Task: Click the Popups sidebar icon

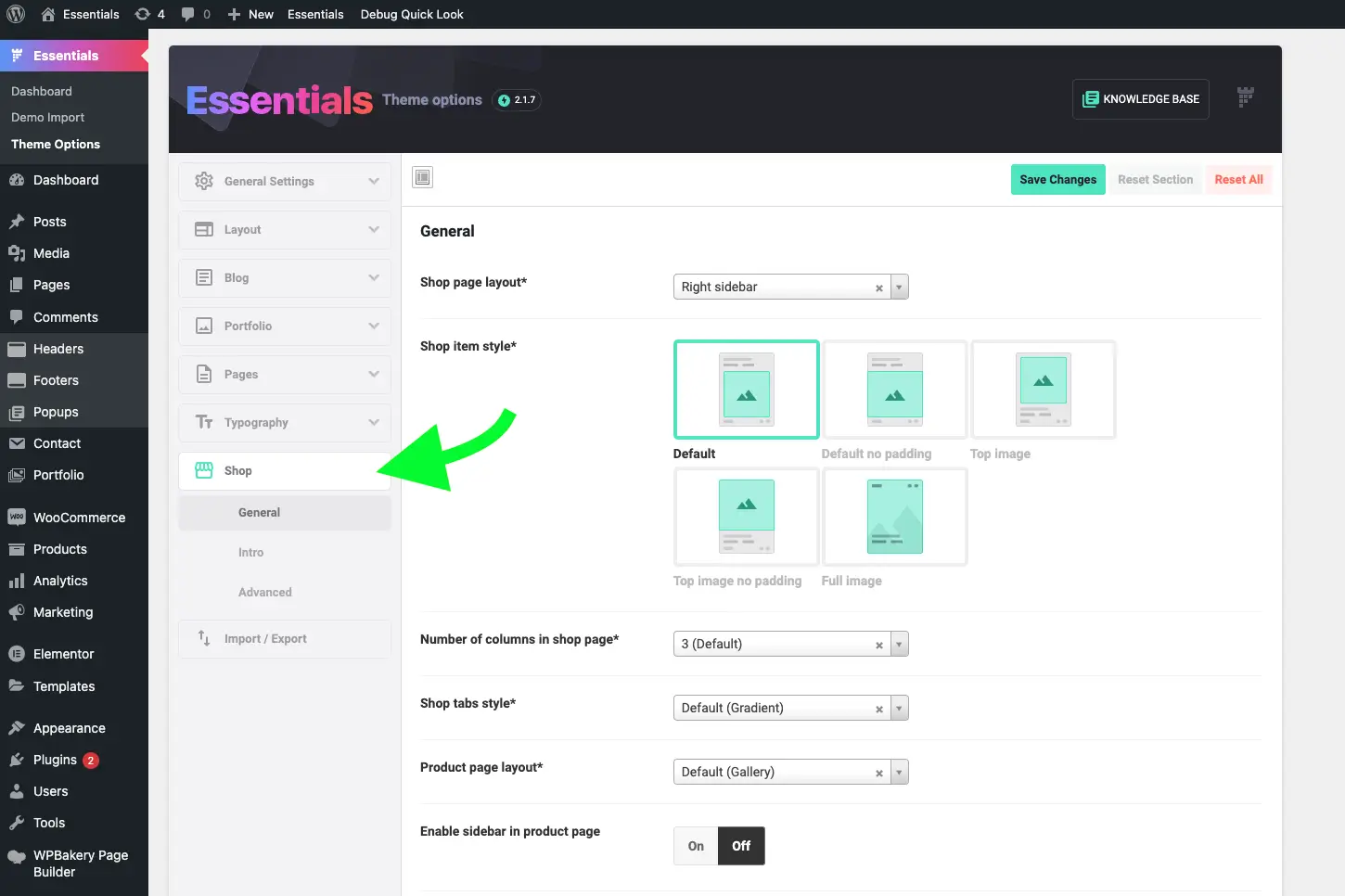Action: coord(17,412)
